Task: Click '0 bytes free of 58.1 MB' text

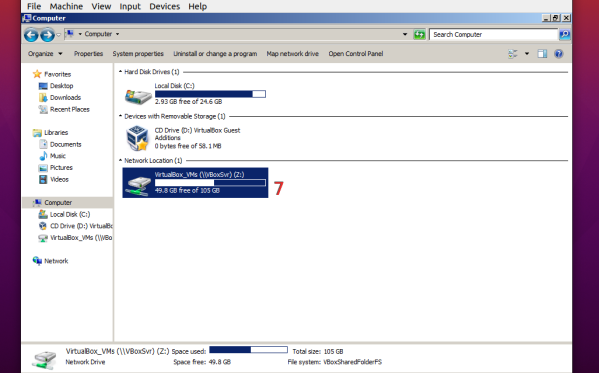Action: click(x=188, y=146)
